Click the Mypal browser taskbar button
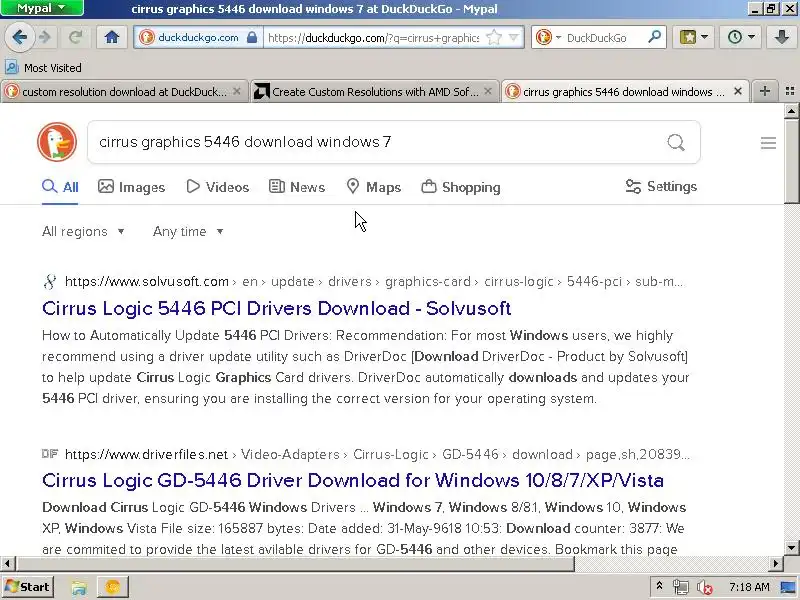This screenshot has width=800, height=600. (x=112, y=587)
